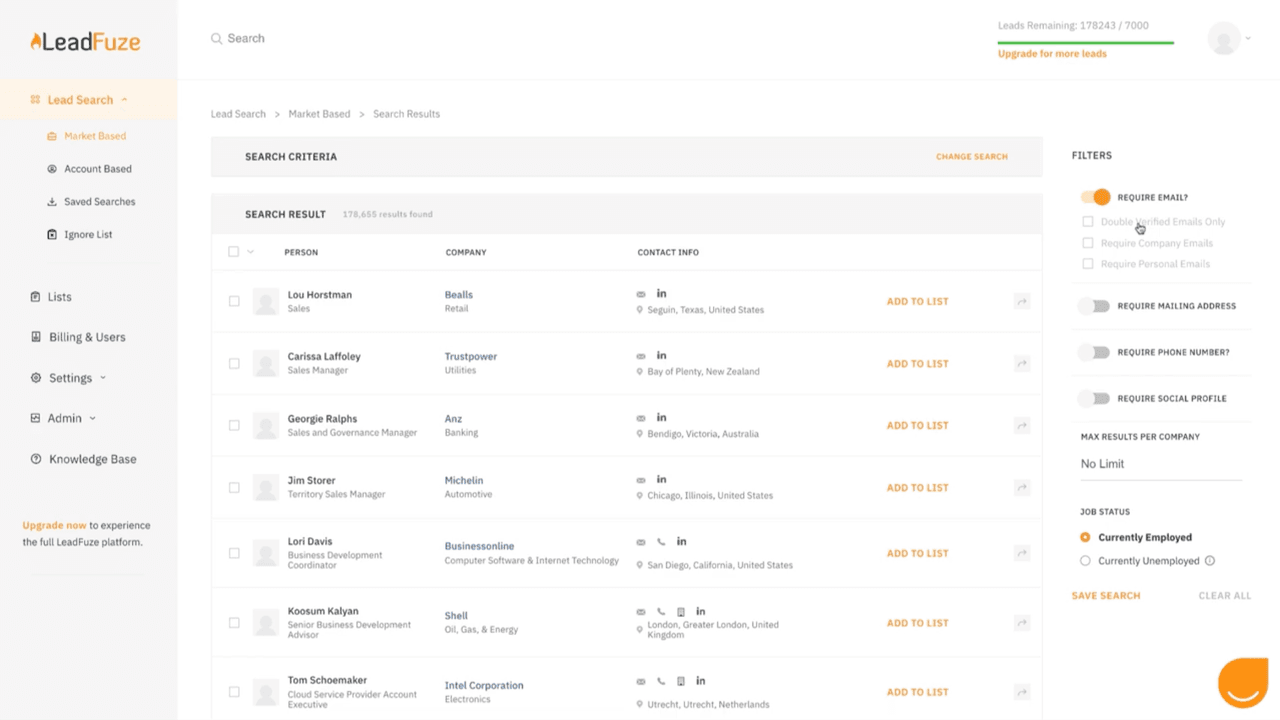Select the Currently Employed radio button

coord(1085,537)
